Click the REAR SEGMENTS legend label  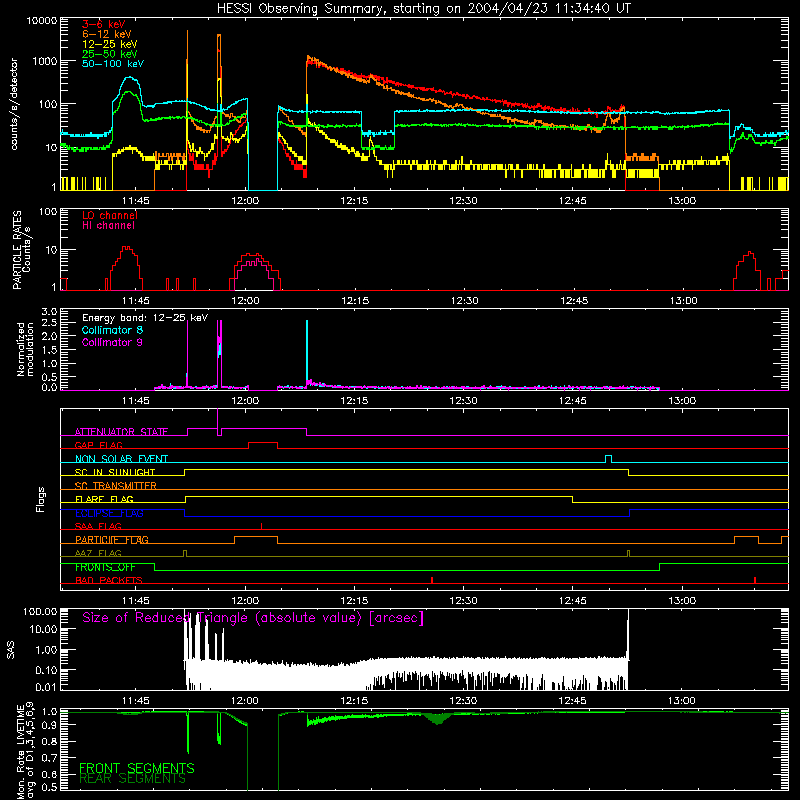133,779
